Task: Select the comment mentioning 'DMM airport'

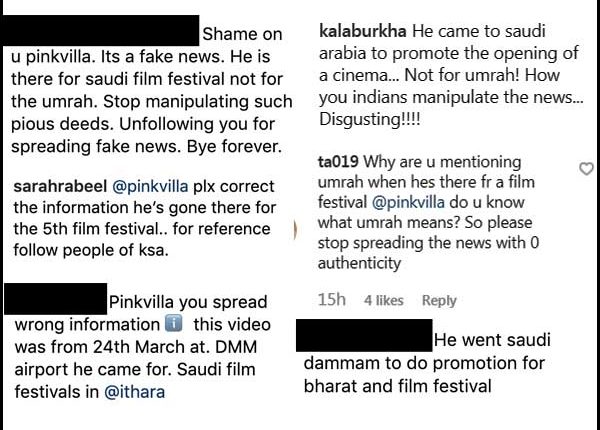Action: 142,347
